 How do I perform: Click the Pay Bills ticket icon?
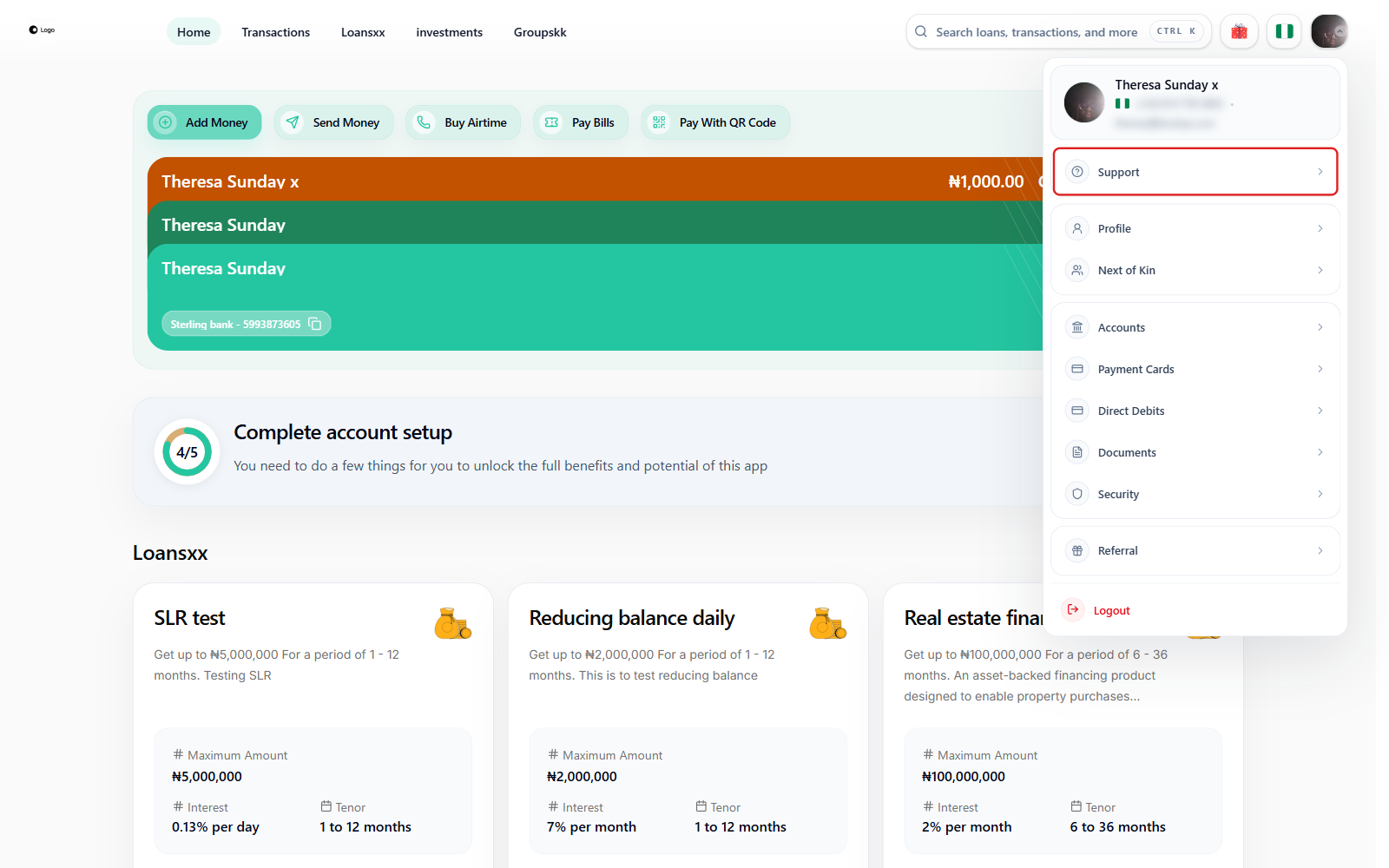click(x=551, y=122)
